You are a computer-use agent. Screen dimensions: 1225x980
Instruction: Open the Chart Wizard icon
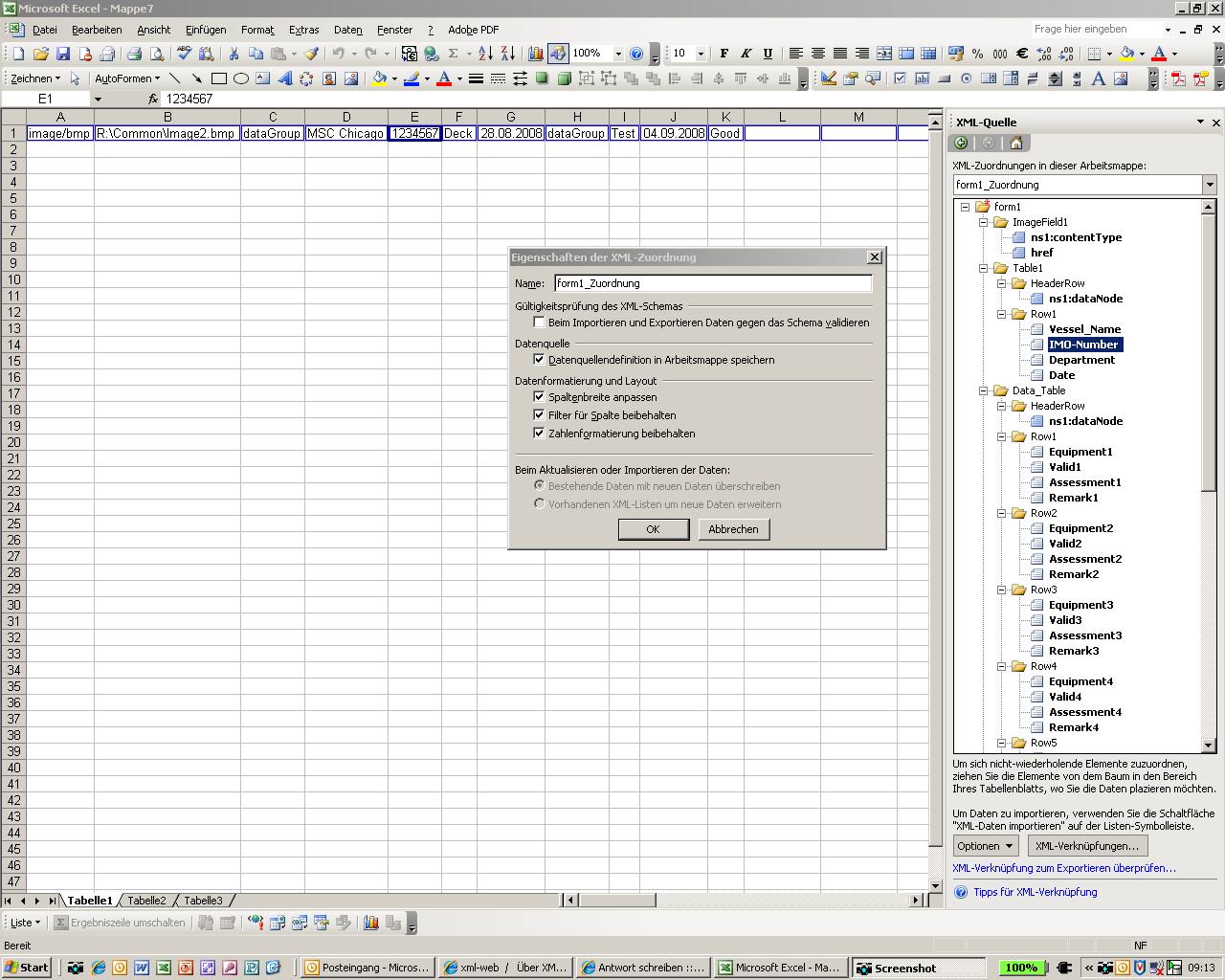tap(536, 54)
